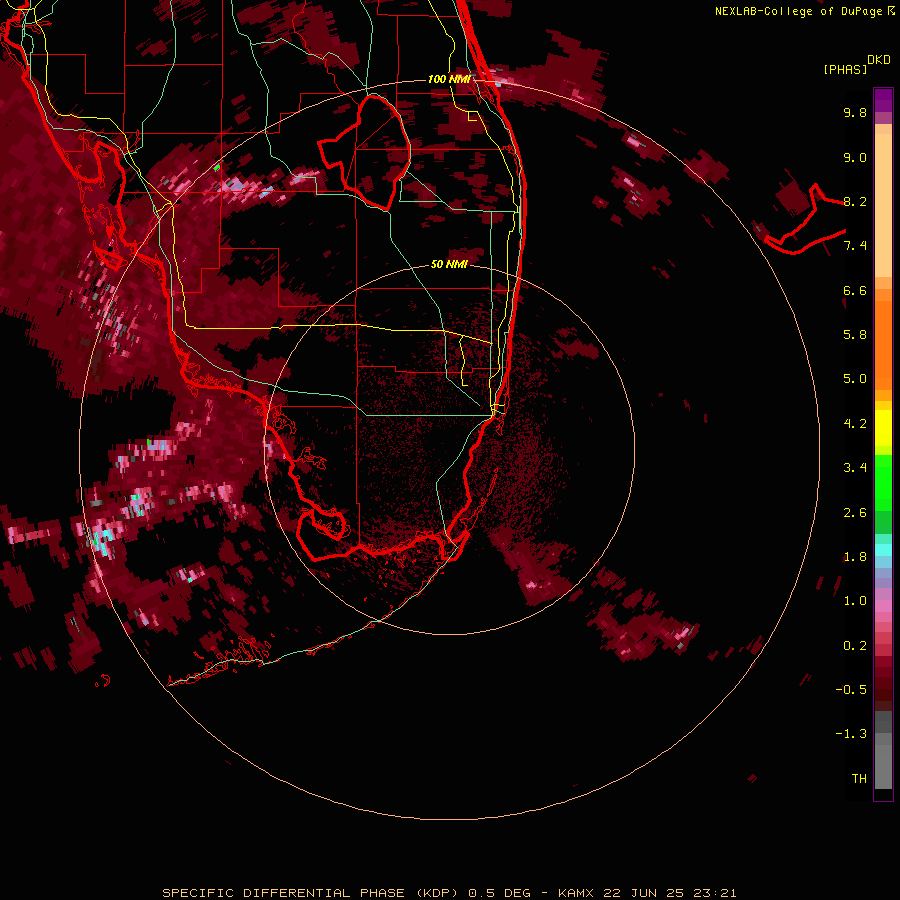Click the 6.6 value on color scale
The image size is (900, 900).
click(x=855, y=290)
